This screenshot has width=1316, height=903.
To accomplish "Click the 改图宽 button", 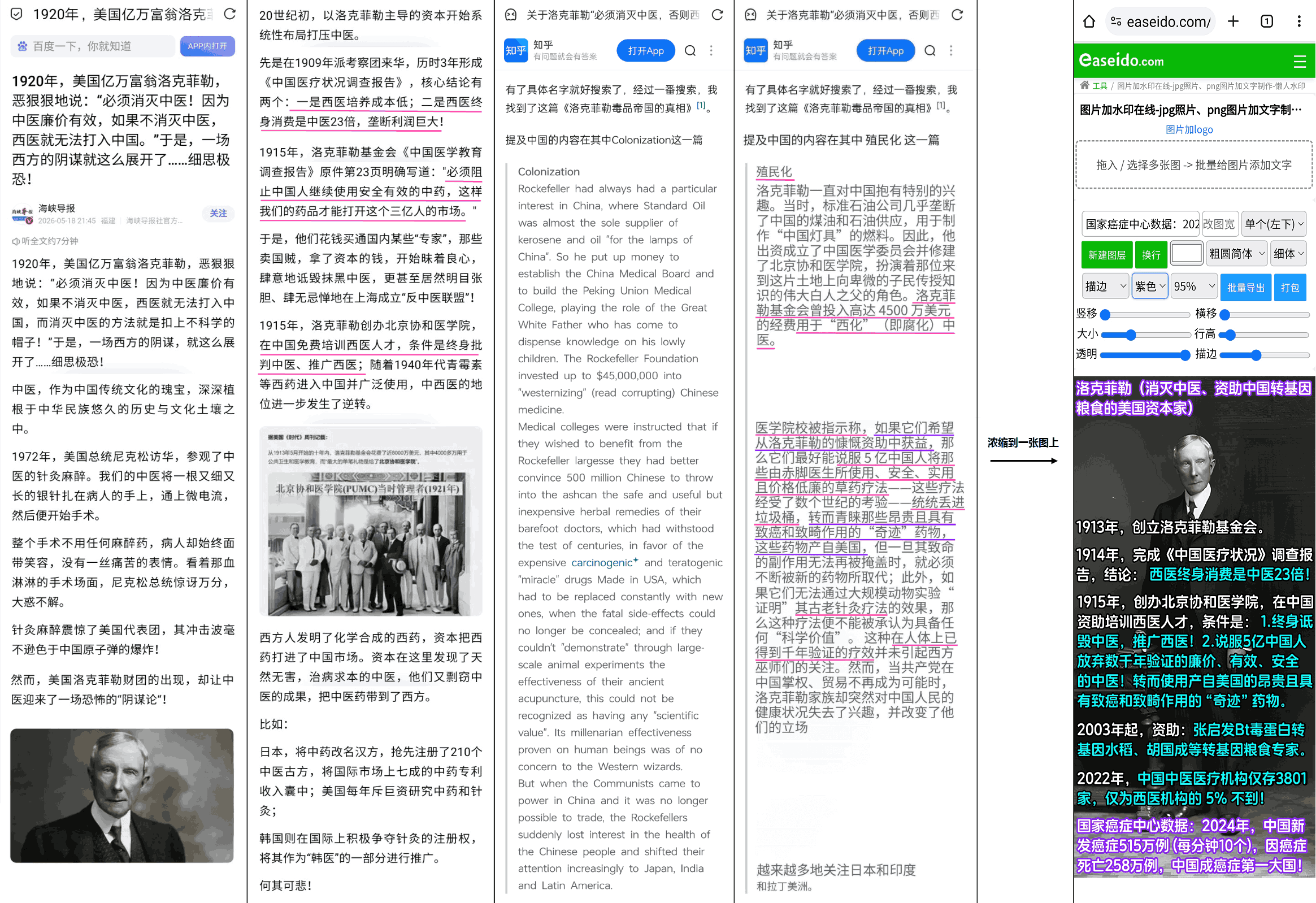I will click(x=1219, y=224).
